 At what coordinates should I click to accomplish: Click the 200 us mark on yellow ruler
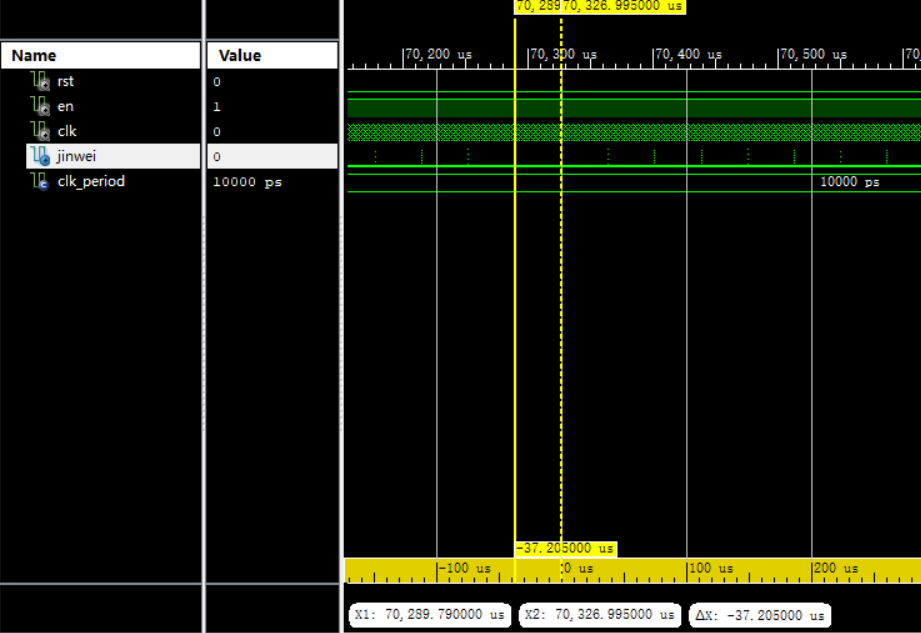pyautogui.click(x=836, y=568)
